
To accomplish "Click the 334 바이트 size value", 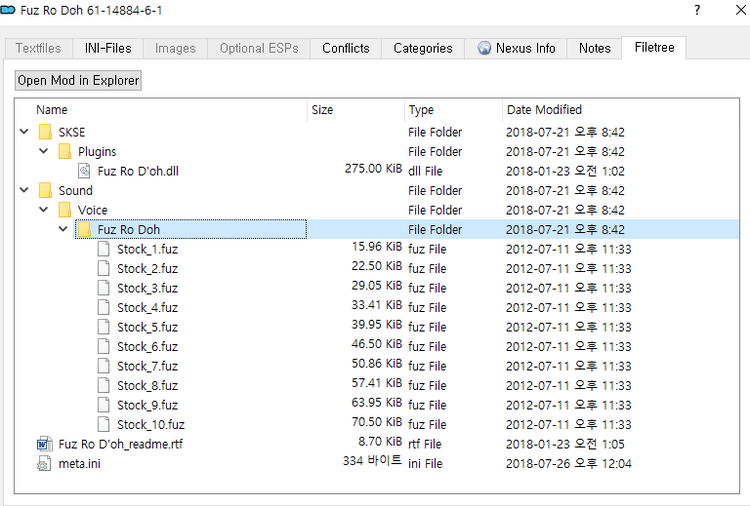I will point(372,461).
